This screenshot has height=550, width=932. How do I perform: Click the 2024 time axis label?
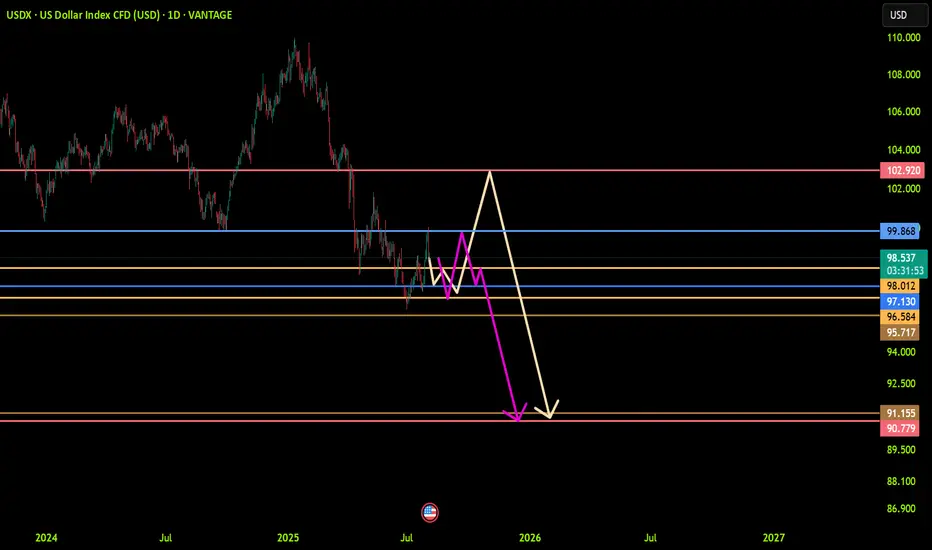coord(46,538)
